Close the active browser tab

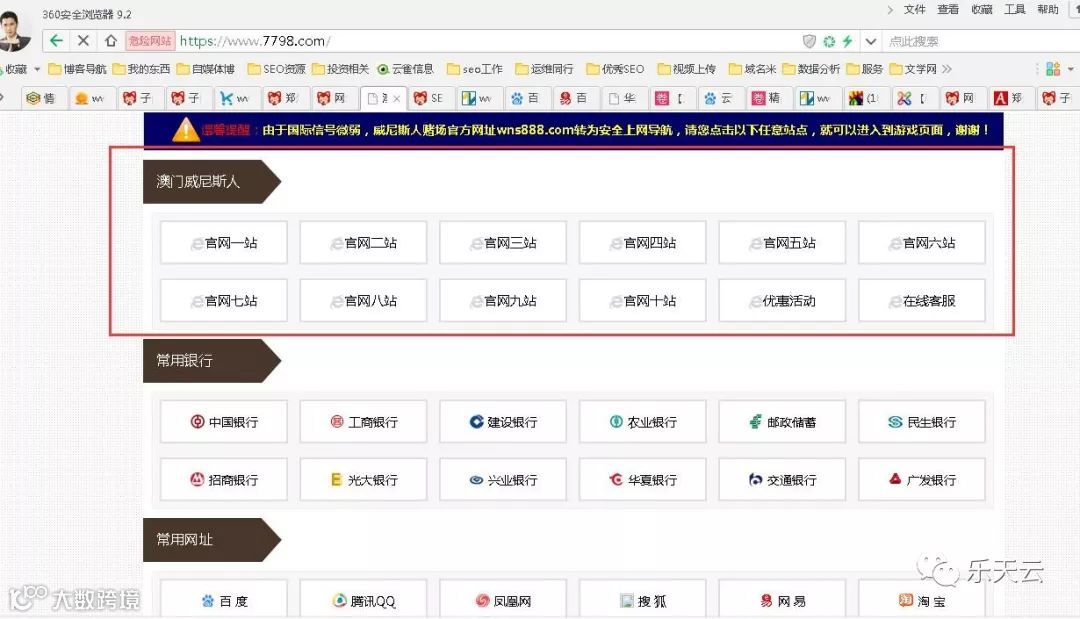tap(397, 98)
